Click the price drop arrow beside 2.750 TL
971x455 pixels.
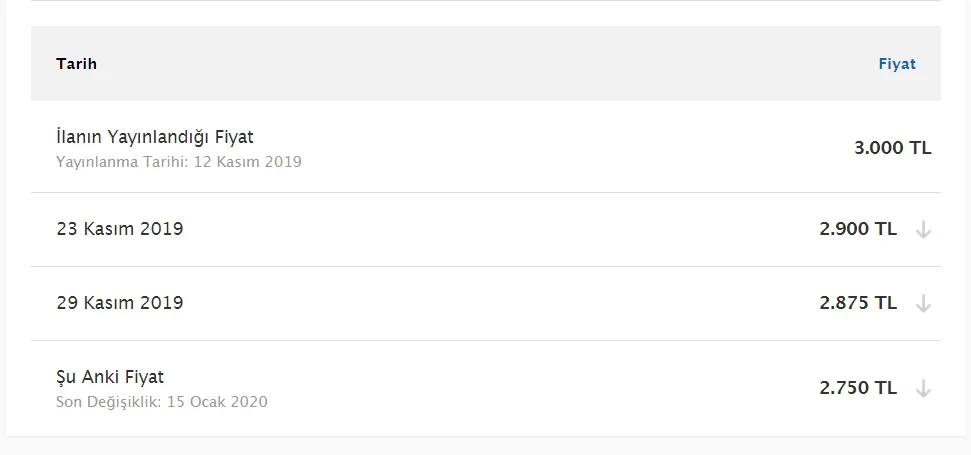923,388
